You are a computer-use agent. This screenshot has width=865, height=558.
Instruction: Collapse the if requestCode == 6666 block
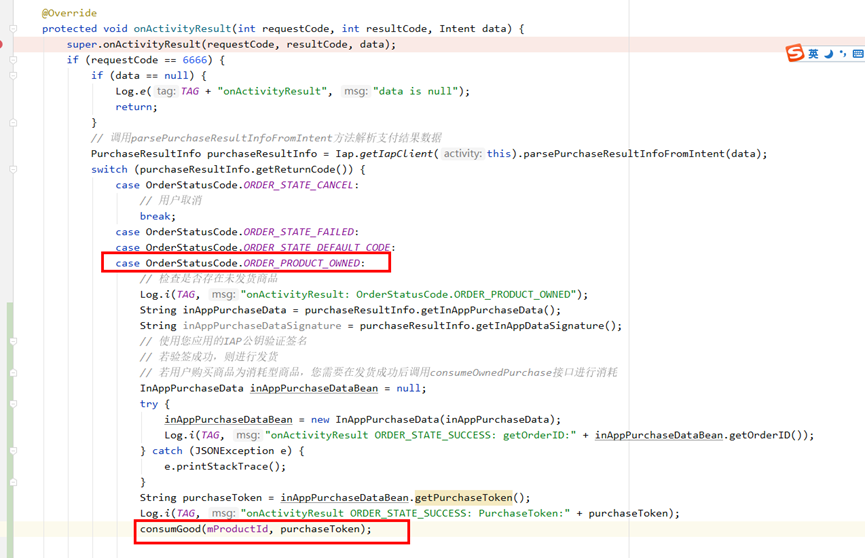(x=13, y=60)
